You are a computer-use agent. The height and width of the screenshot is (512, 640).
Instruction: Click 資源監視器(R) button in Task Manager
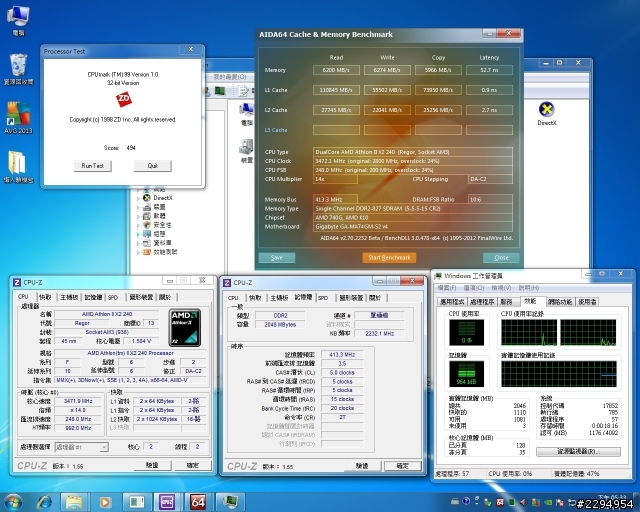pos(578,451)
